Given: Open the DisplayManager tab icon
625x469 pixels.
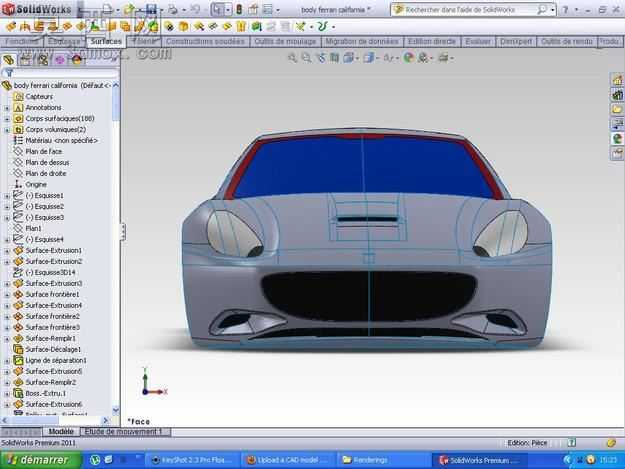Looking at the screenshot, I should point(77,60).
